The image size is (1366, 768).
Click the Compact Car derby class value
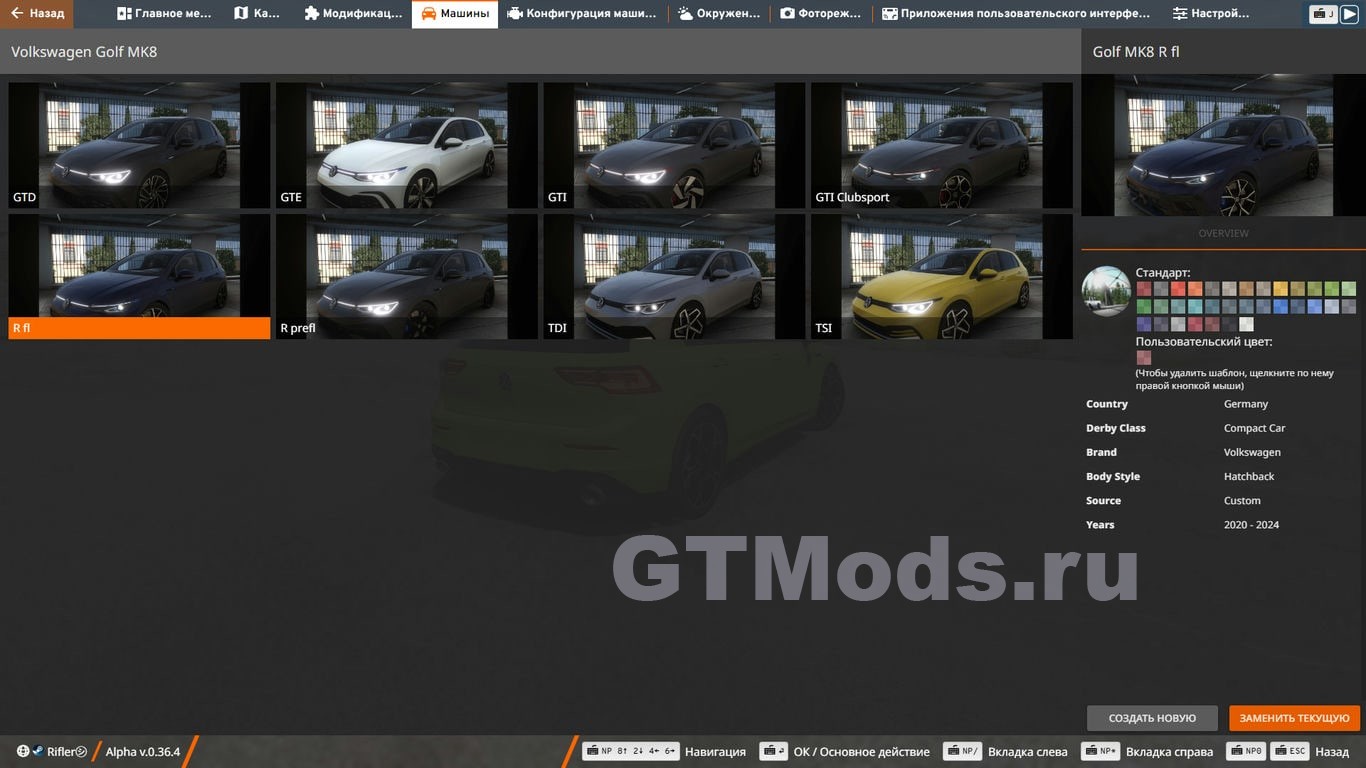click(x=1254, y=428)
